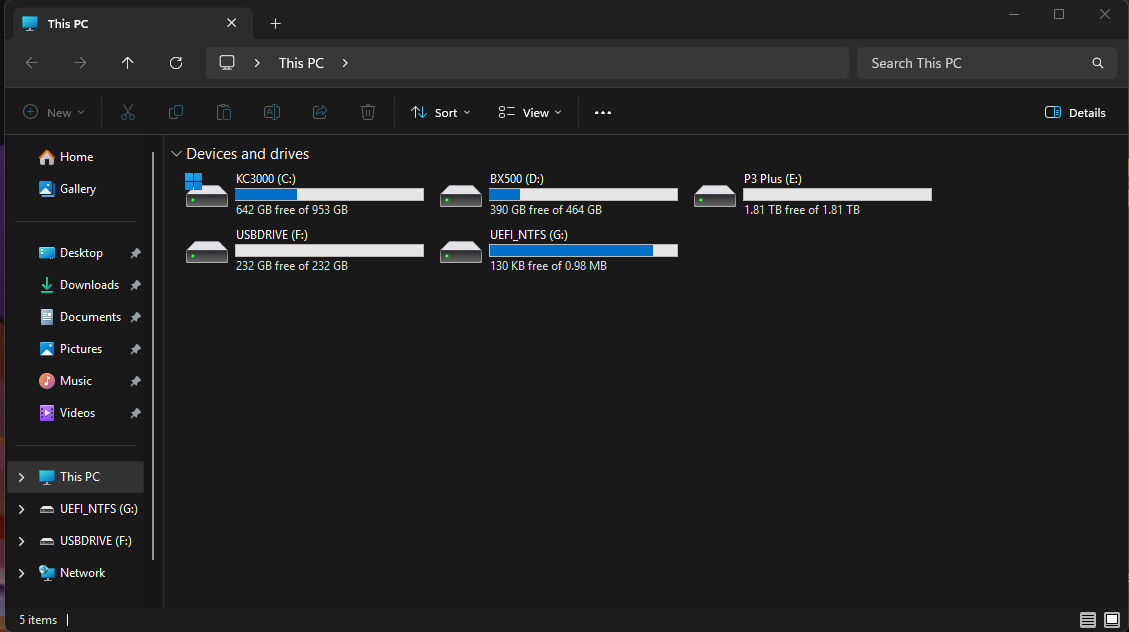Image resolution: width=1129 pixels, height=632 pixels.
Task: Unpin Desktop via its pin icon
Action: (135, 253)
